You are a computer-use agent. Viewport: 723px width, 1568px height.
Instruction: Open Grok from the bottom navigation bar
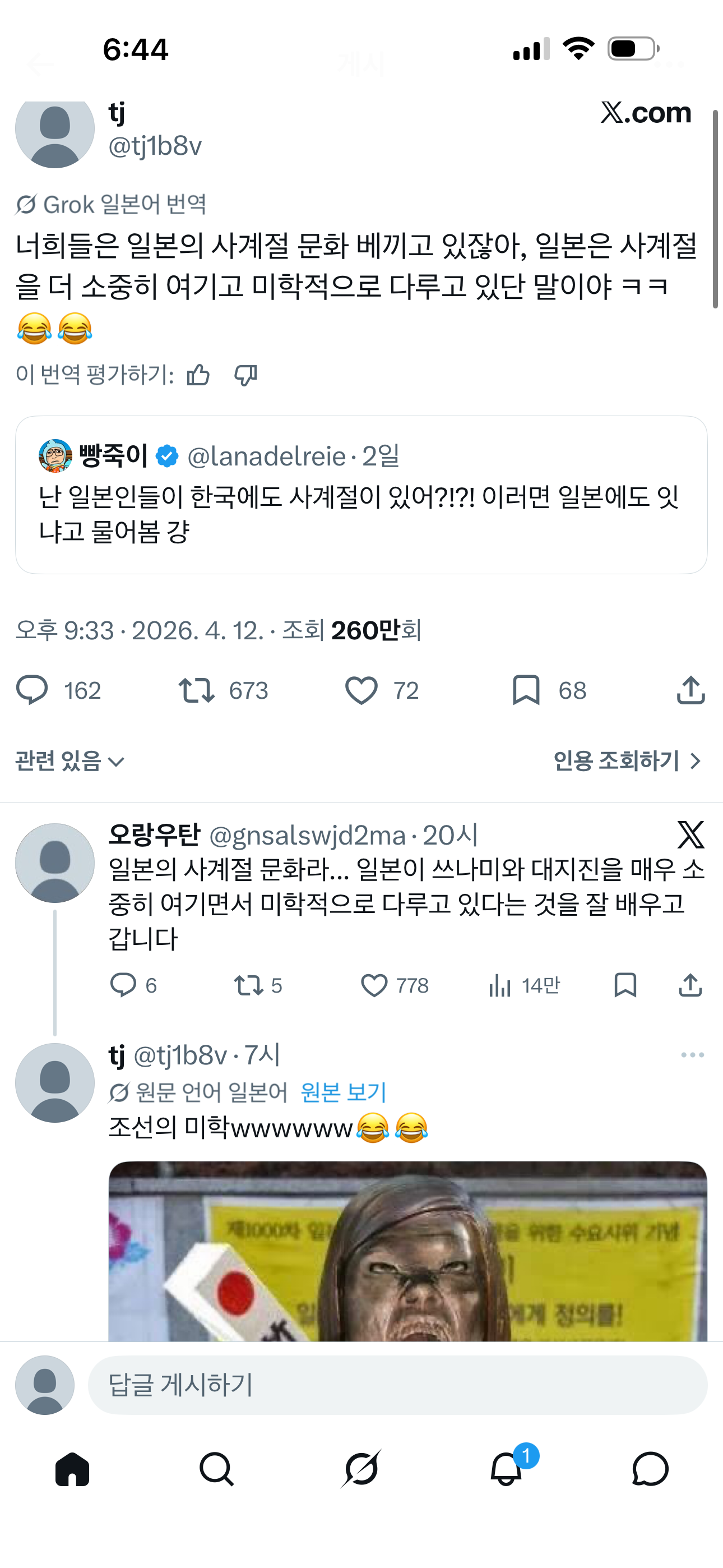[361, 1469]
